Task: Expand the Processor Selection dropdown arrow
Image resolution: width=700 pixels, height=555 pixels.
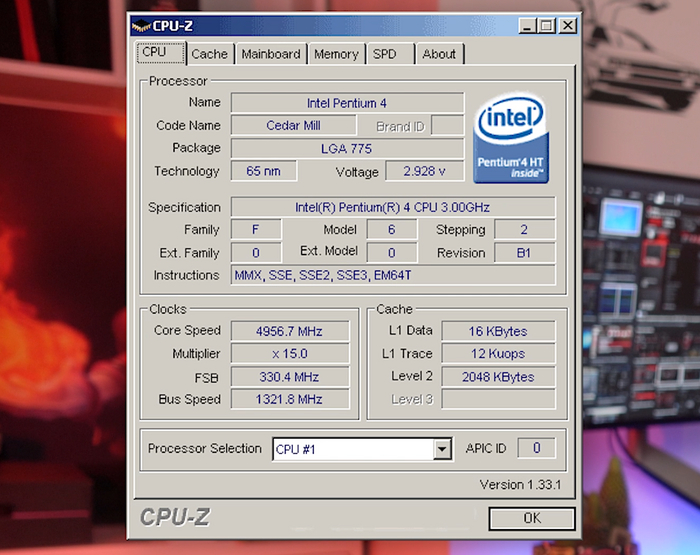Action: pyautogui.click(x=442, y=449)
